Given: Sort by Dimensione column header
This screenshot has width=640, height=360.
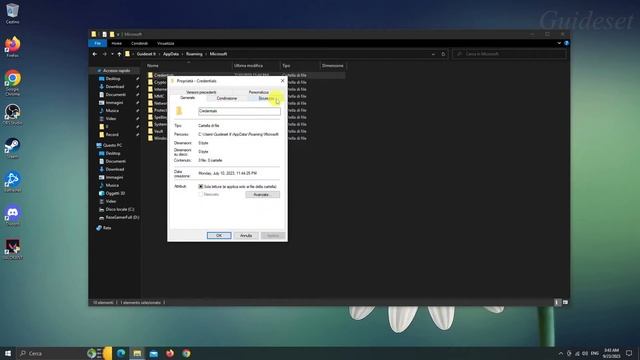Looking at the screenshot, I should [x=332, y=66].
